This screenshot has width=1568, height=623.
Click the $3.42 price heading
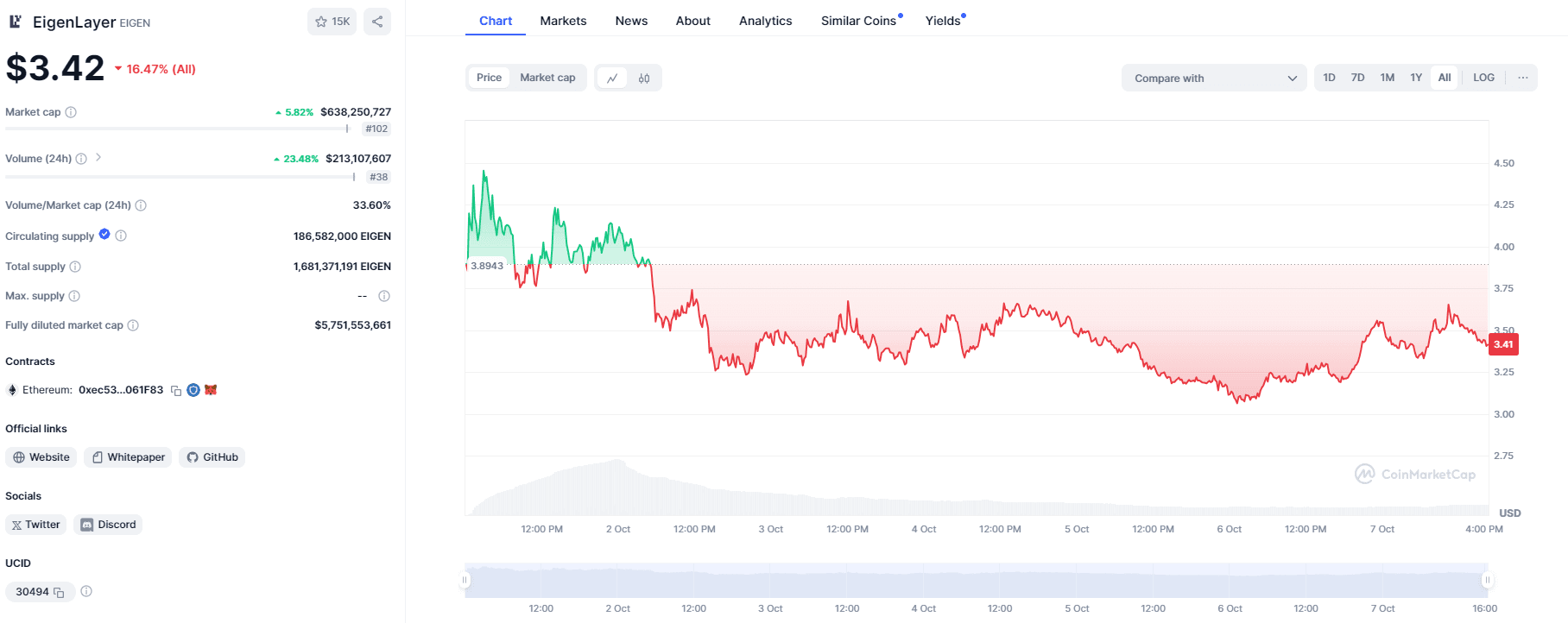(x=55, y=68)
